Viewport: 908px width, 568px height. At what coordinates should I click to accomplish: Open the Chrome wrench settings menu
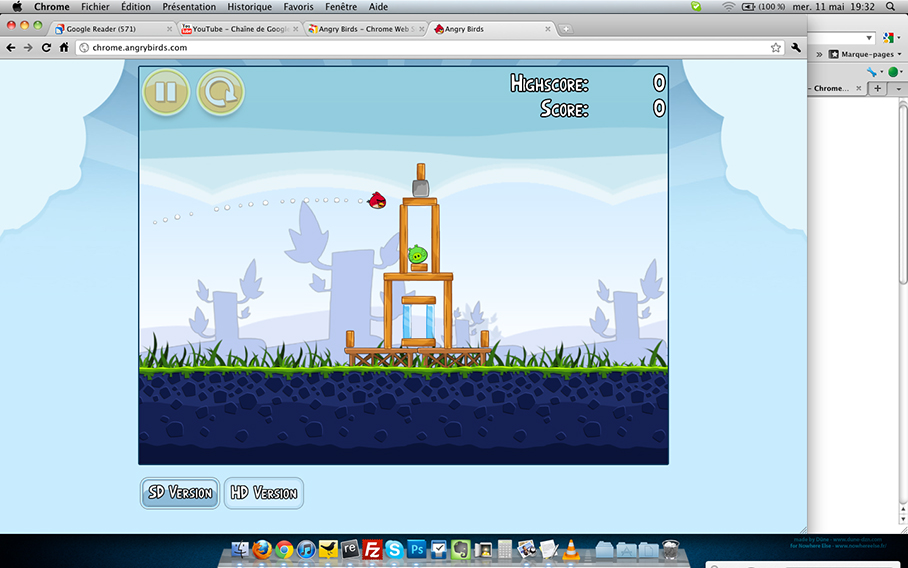coord(796,47)
